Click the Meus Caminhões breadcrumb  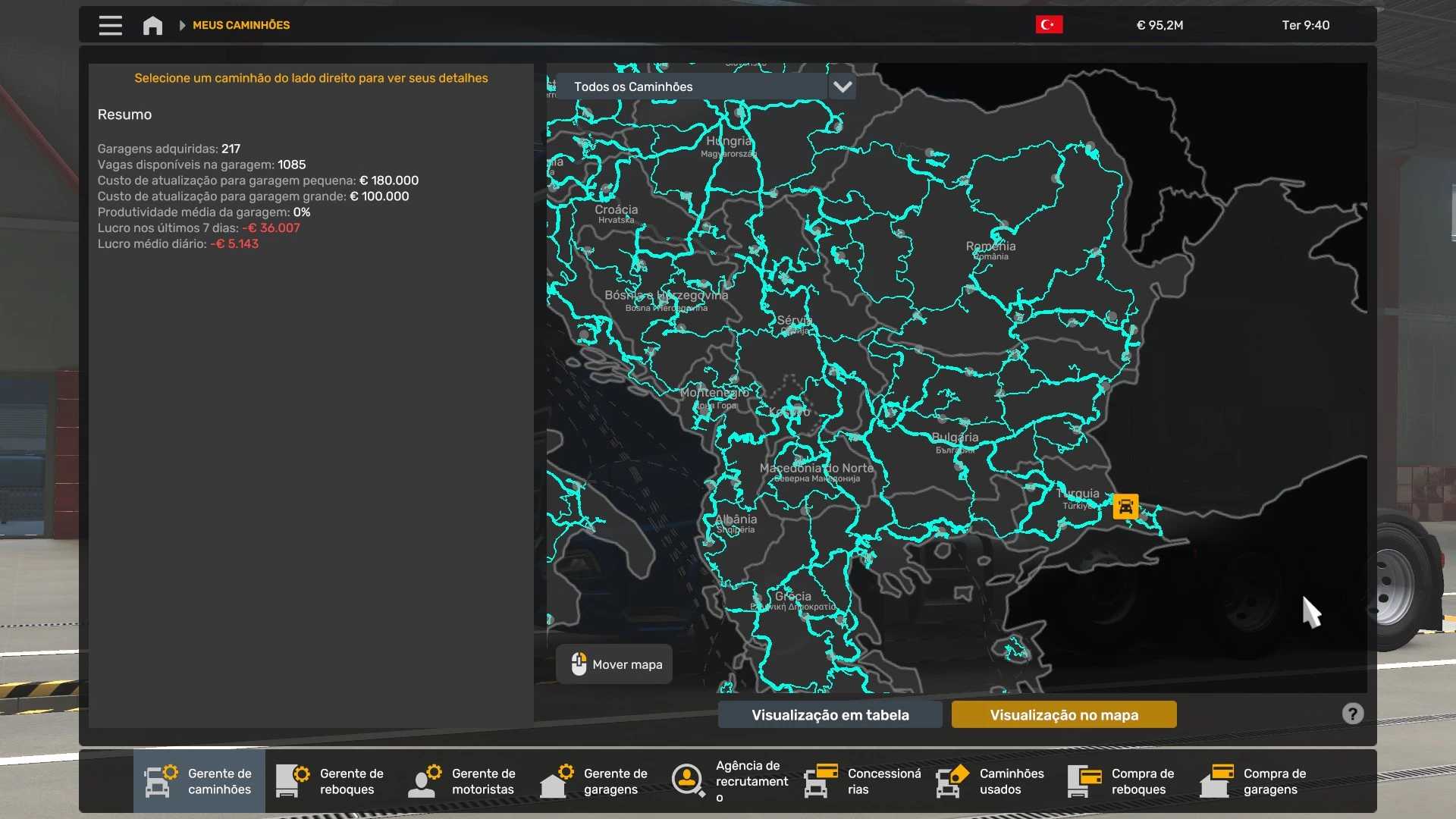(241, 25)
